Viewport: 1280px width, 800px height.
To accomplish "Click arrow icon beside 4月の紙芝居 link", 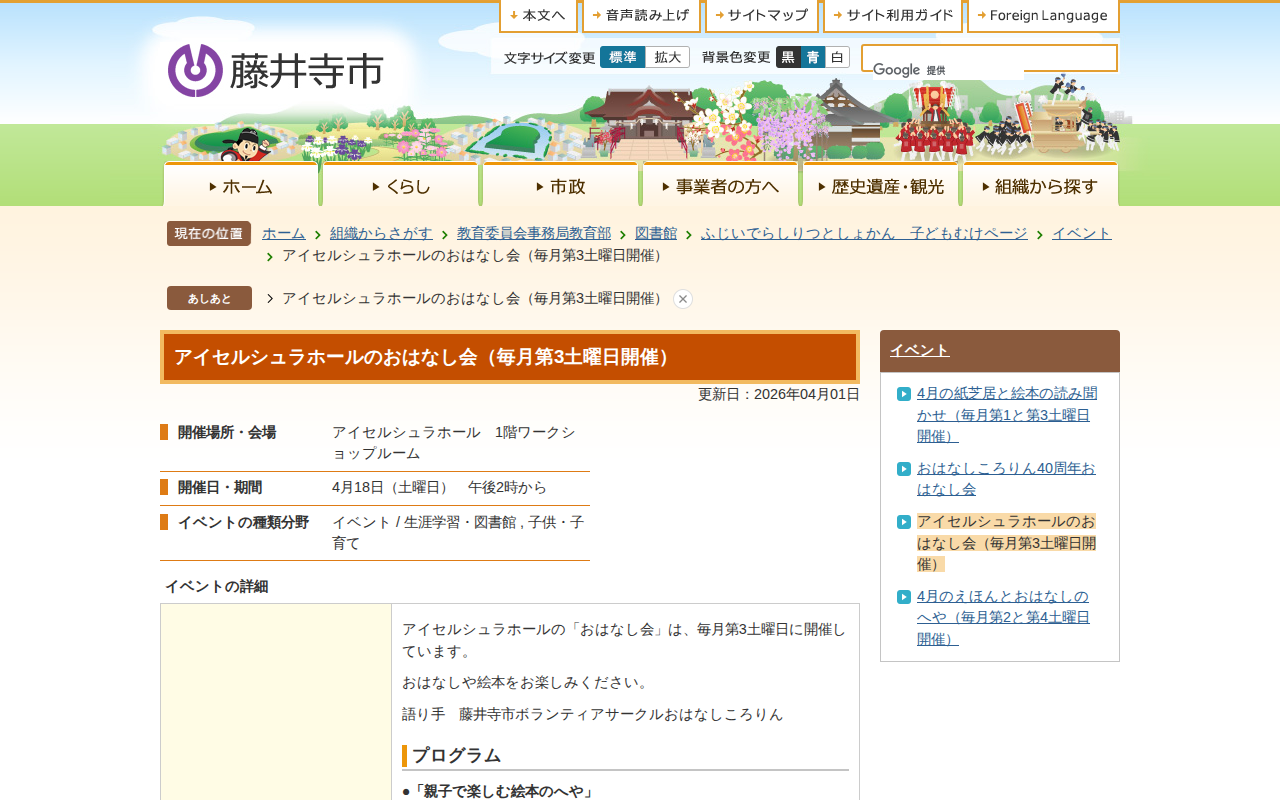I will pos(904,394).
